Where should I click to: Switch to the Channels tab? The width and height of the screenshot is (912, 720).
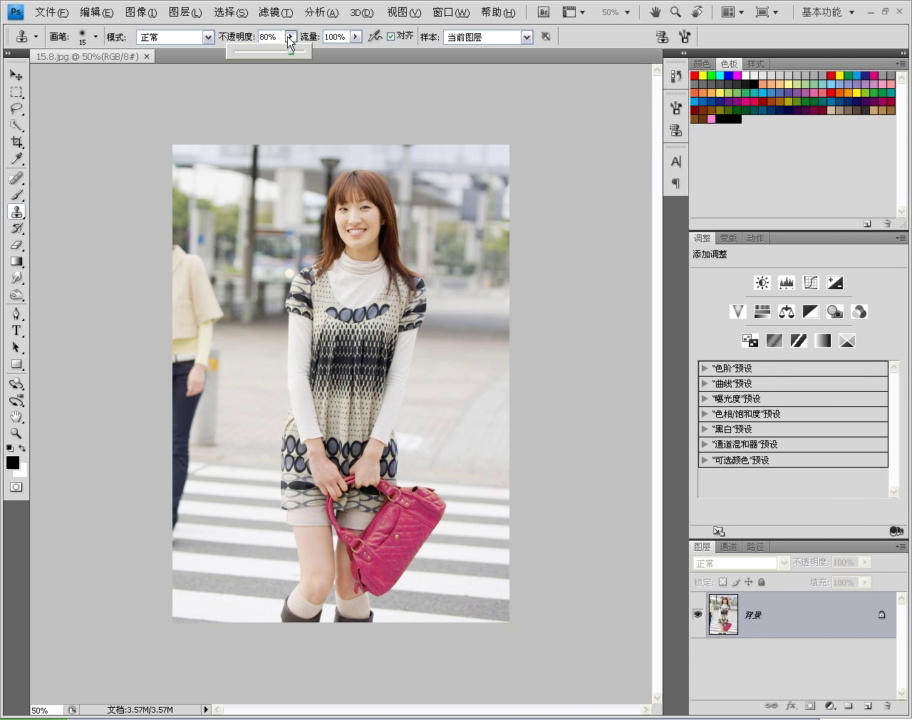tap(728, 547)
